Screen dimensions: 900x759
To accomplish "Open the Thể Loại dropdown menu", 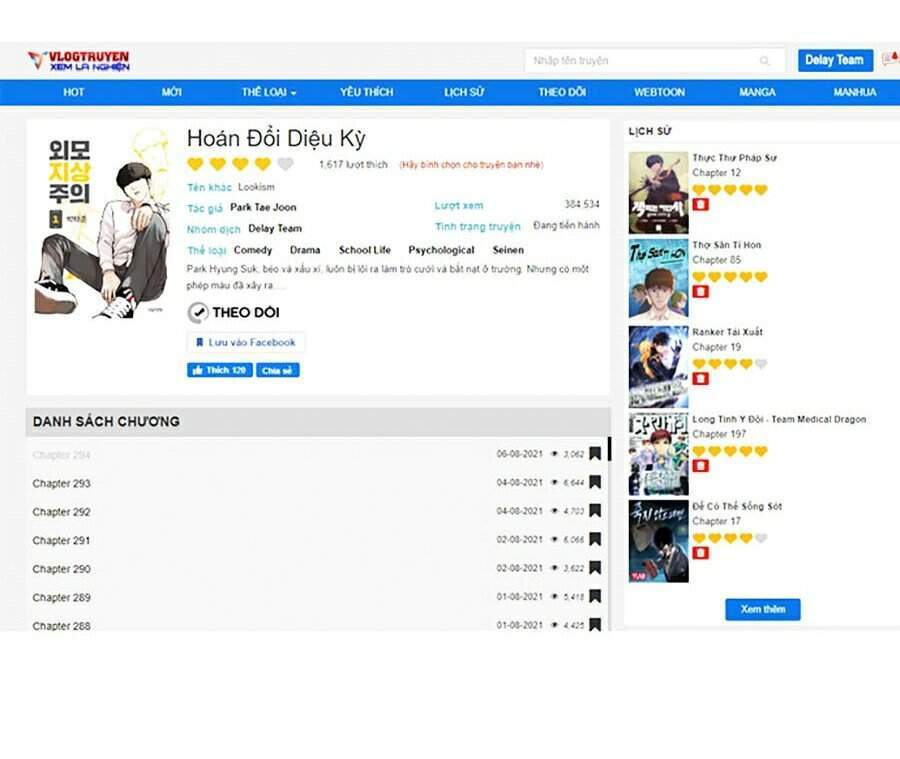I will [266, 92].
